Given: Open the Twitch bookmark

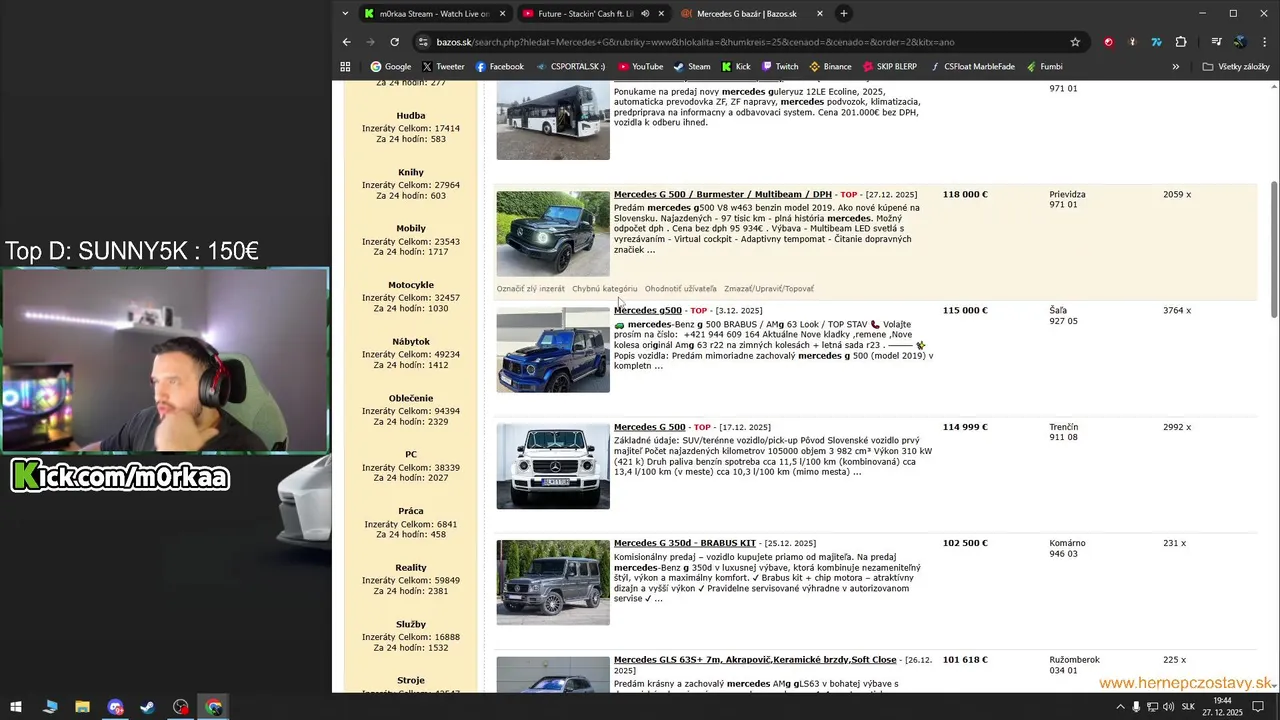Looking at the screenshot, I should tap(780, 67).
